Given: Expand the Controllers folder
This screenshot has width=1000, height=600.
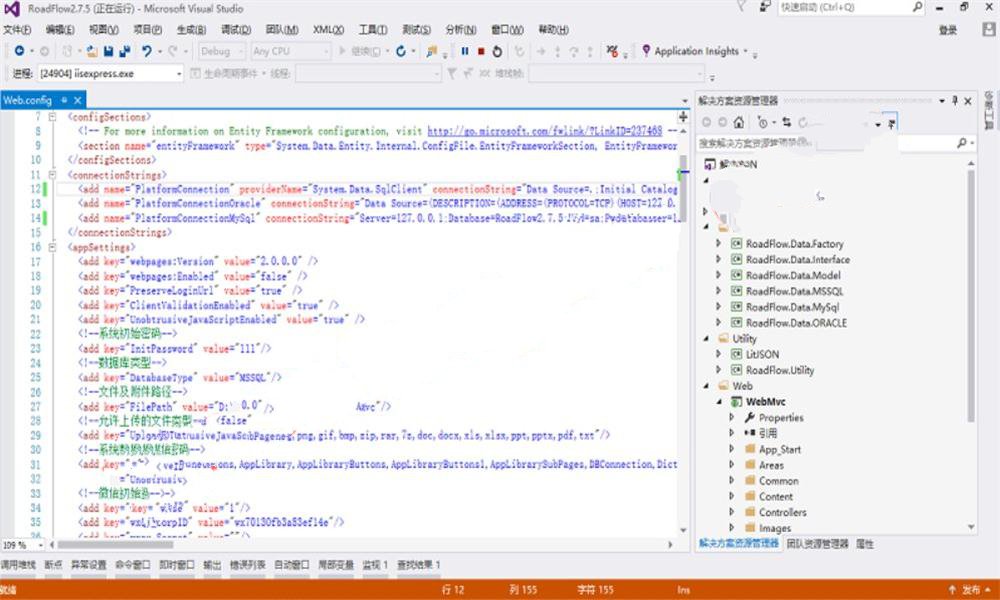Looking at the screenshot, I should click(732, 512).
